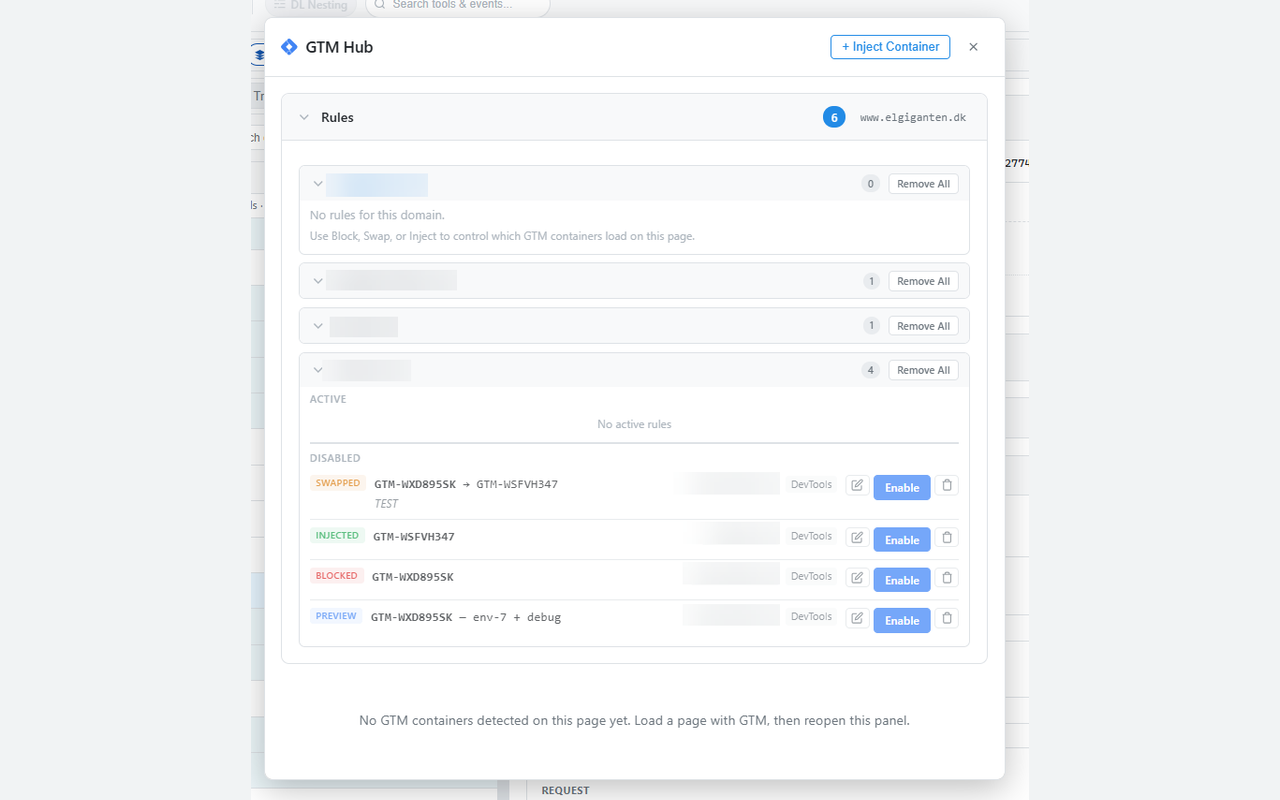Viewport: 1280px width, 800px height.
Task: Delete the BLOCKED GTM-WXD895SK rule
Action: tap(947, 577)
